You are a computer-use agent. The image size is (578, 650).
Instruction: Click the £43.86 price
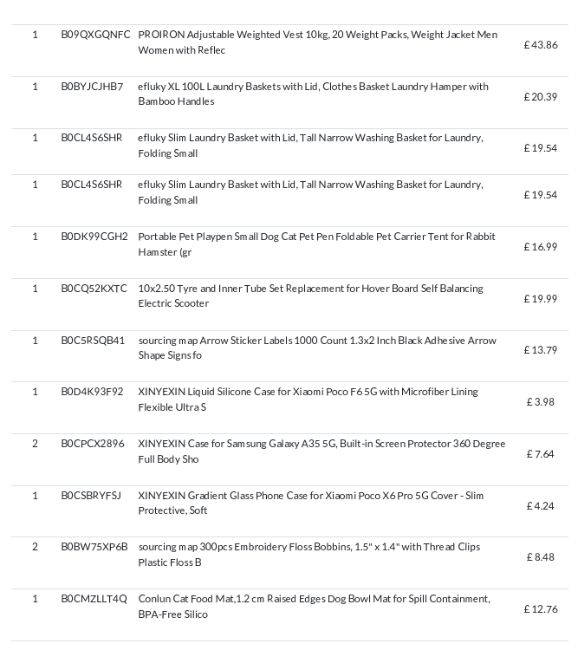click(x=540, y=45)
